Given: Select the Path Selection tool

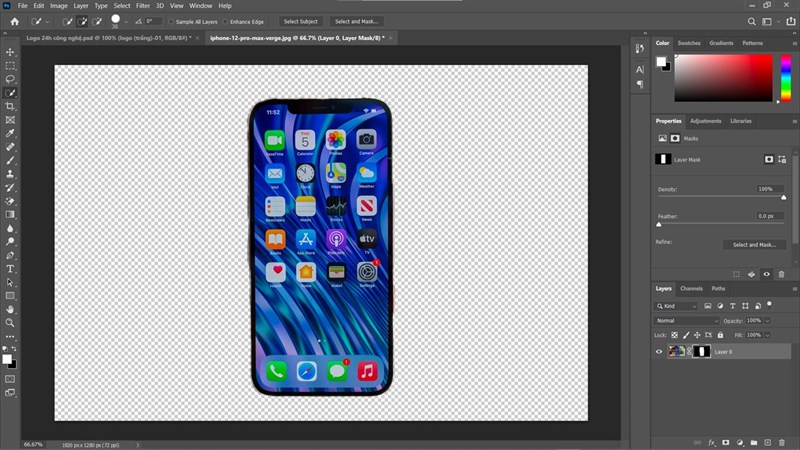Looking at the screenshot, I should (10, 282).
